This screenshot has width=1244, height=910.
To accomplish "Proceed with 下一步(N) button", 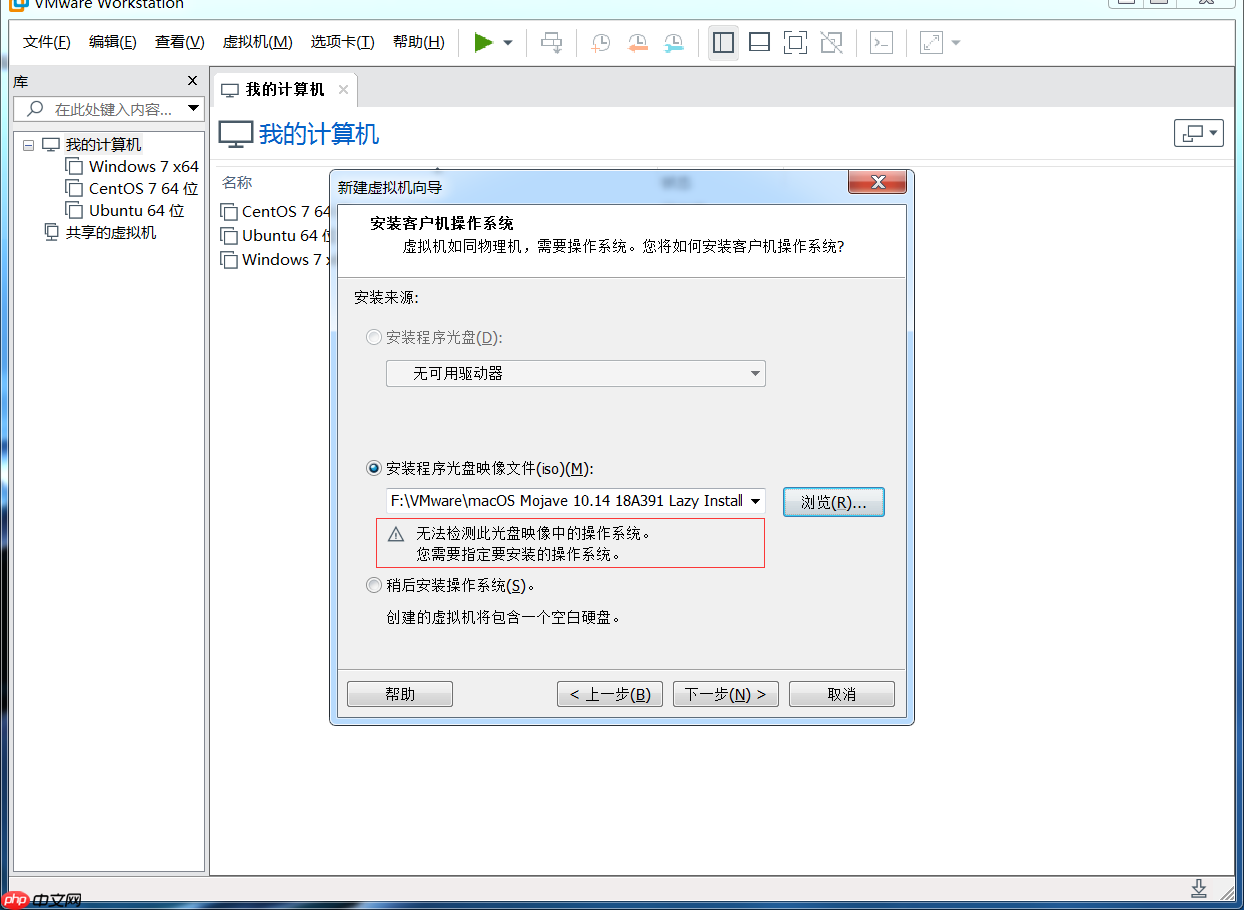I will click(x=725, y=693).
